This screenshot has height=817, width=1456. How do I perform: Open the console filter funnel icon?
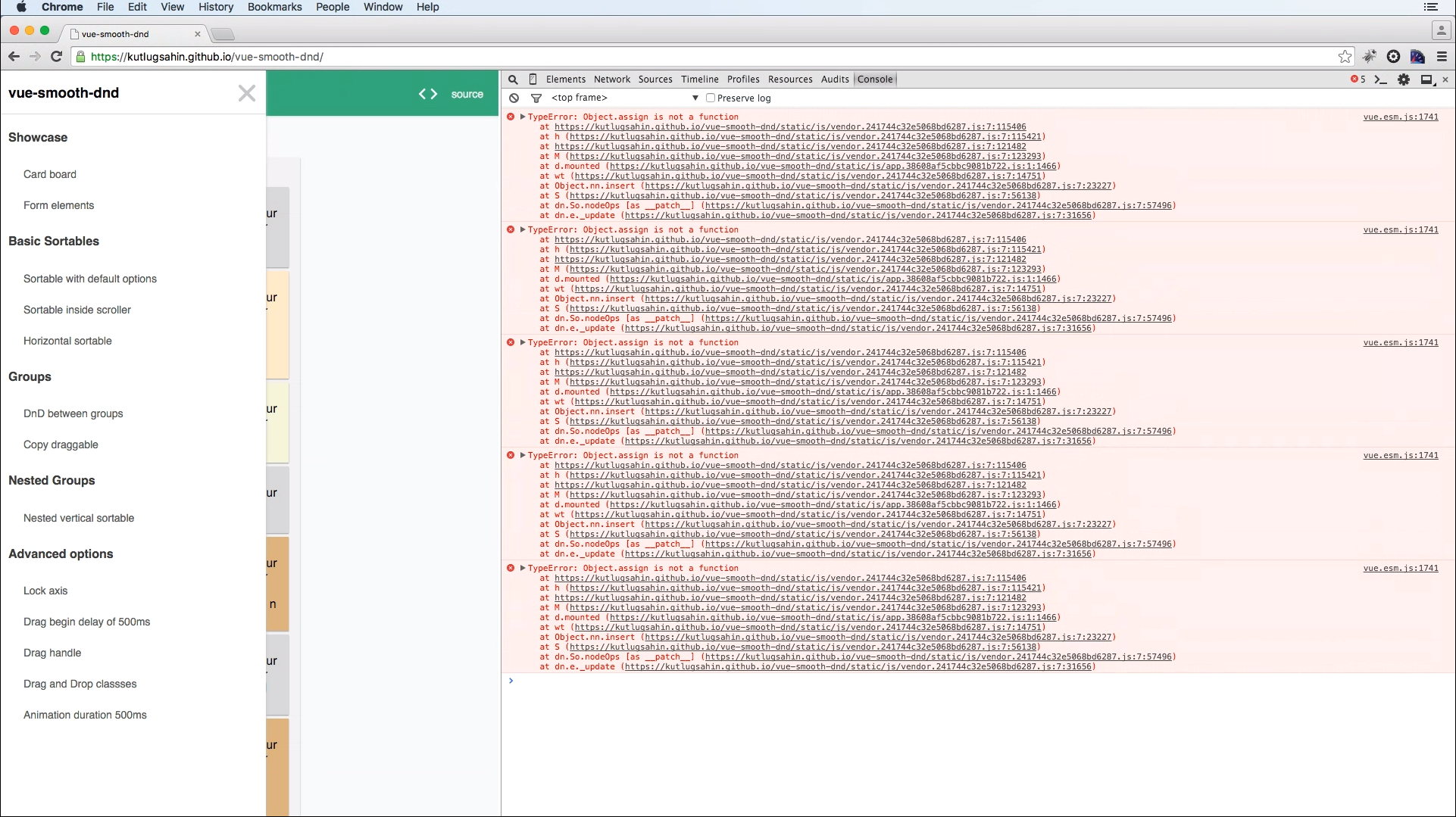click(536, 98)
